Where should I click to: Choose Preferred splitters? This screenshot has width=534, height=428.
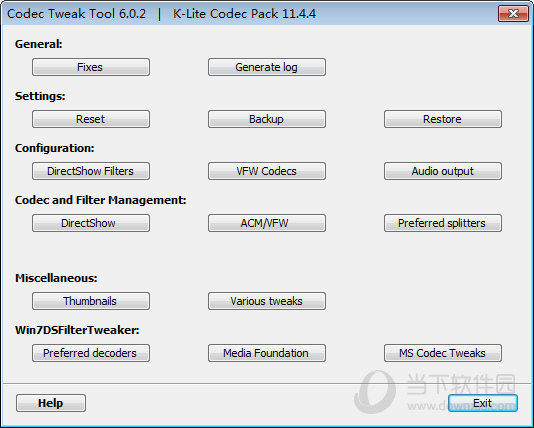click(x=443, y=223)
